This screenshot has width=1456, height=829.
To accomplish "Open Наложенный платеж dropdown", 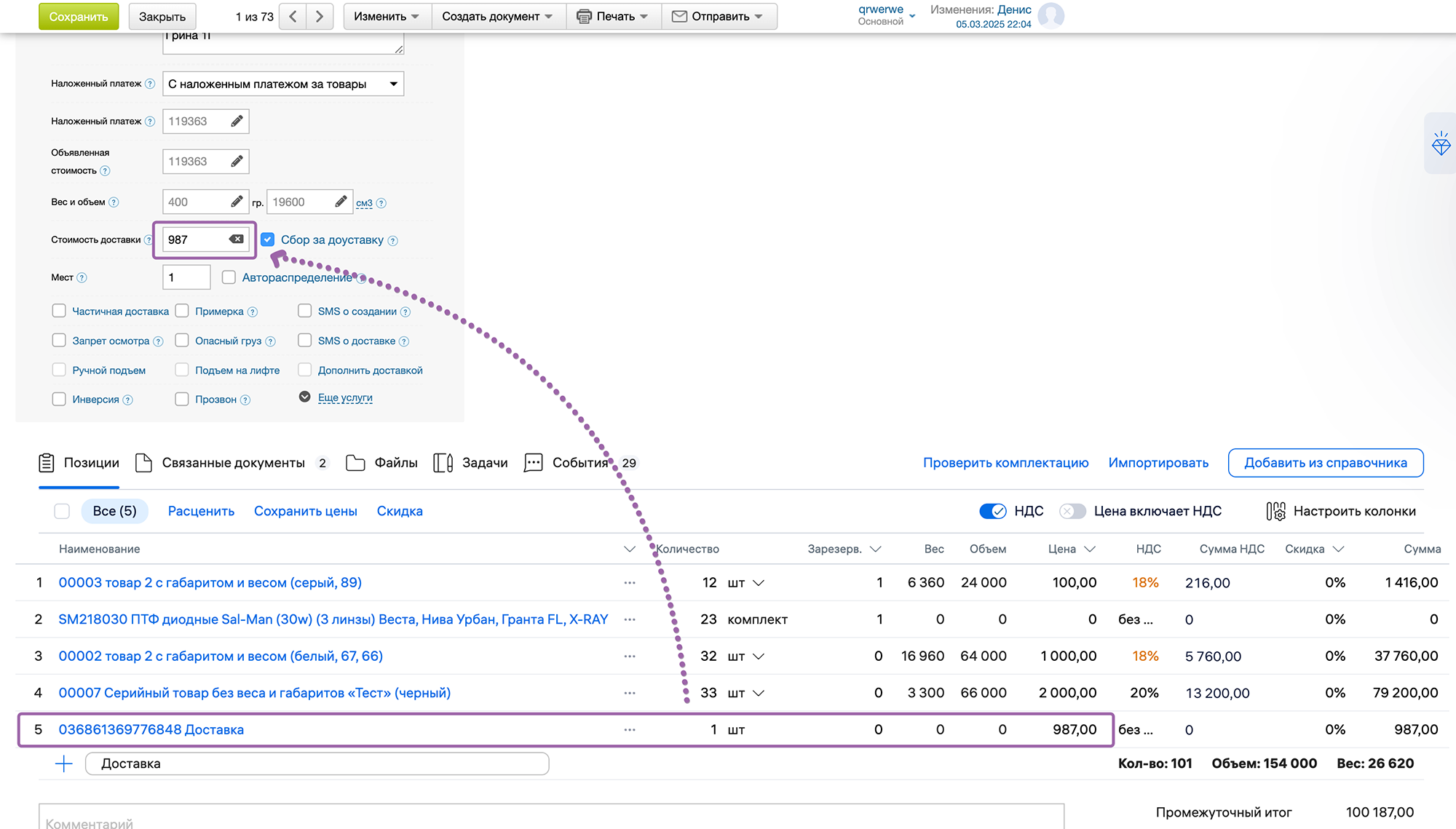I will coord(283,84).
